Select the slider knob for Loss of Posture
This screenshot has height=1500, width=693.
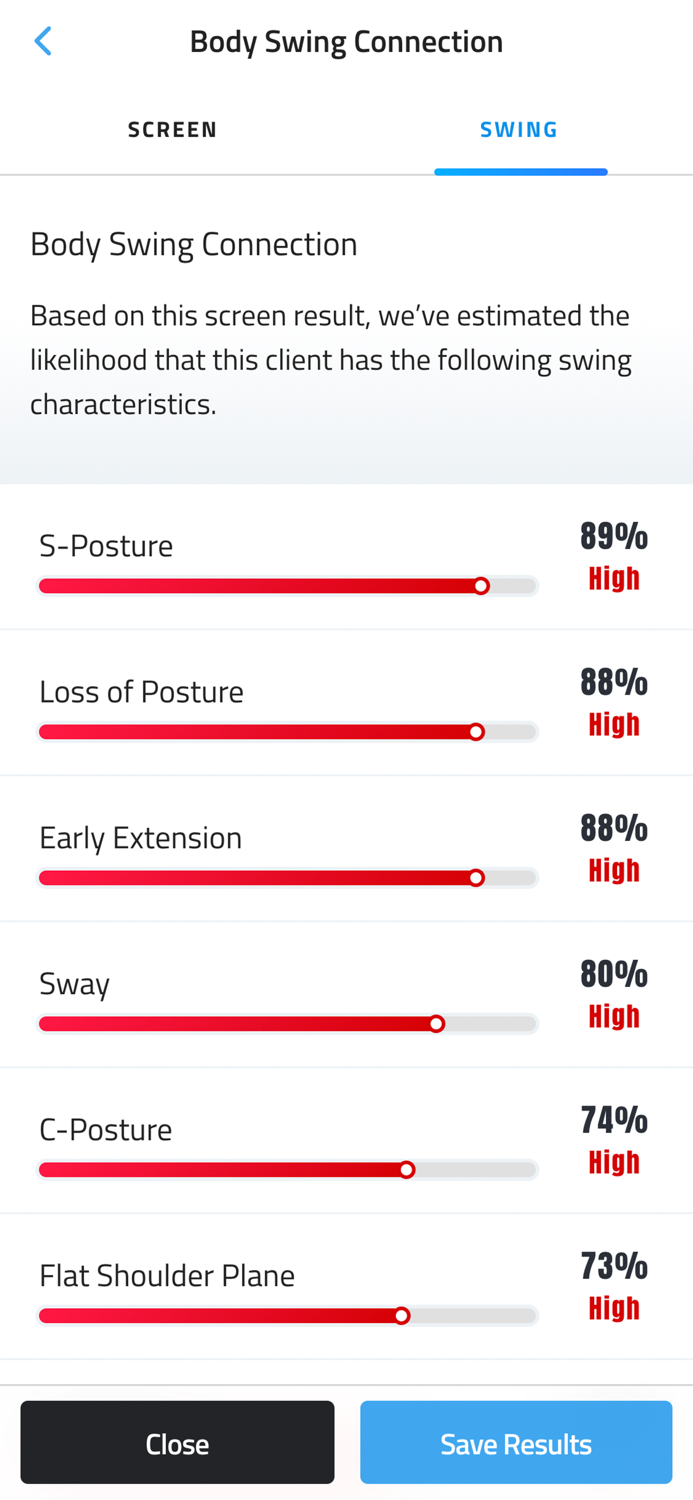point(478,731)
